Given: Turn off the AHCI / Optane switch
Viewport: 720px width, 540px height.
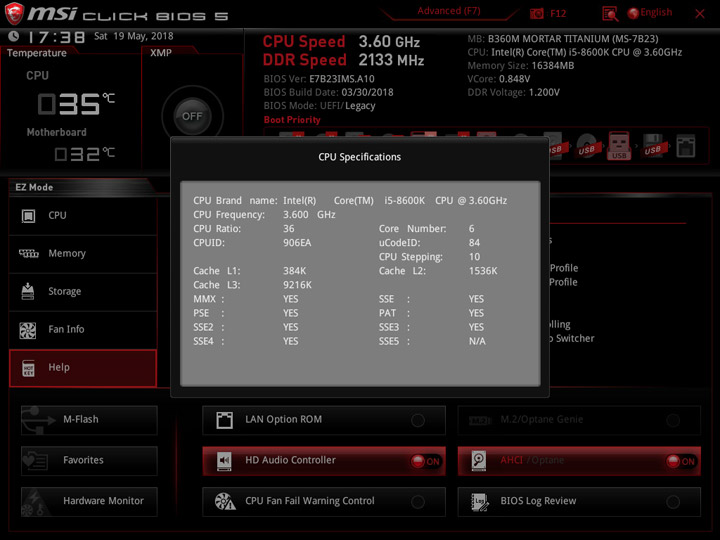Looking at the screenshot, I should pyautogui.click(x=681, y=461).
